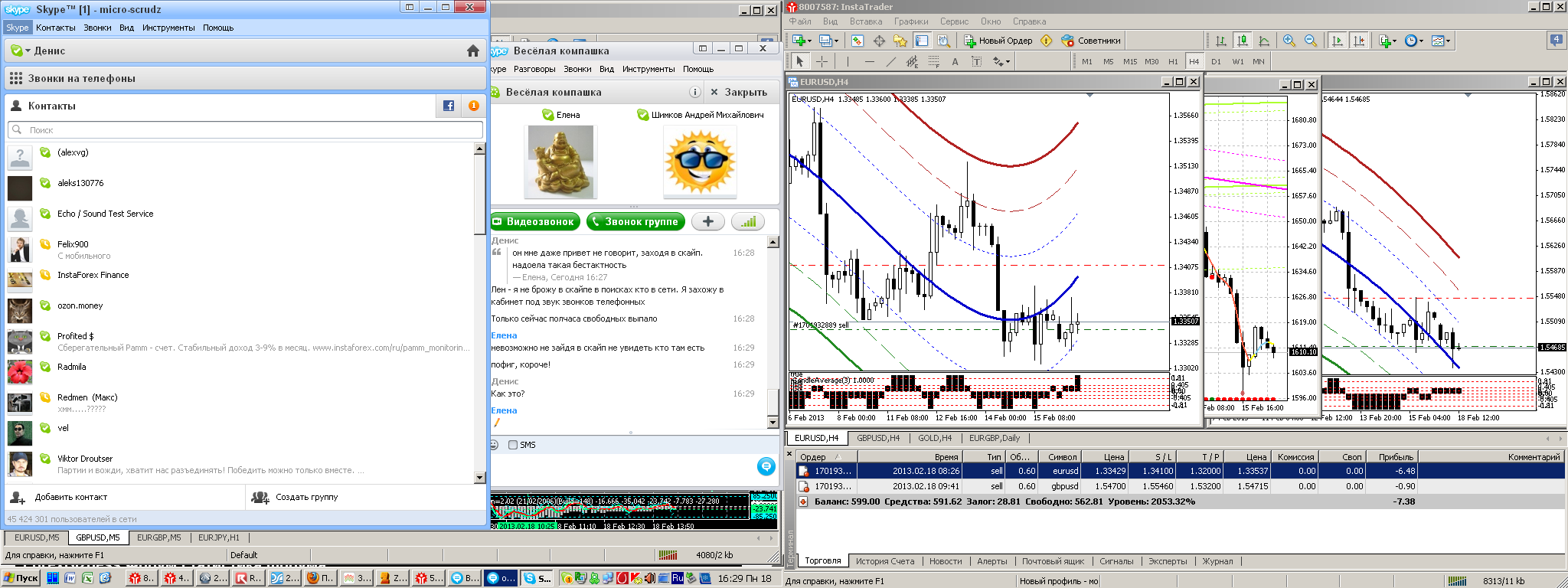The image size is (1568, 588).
Task: Open the Profiles icon in InstaTrader toolbar
Action: (828, 41)
